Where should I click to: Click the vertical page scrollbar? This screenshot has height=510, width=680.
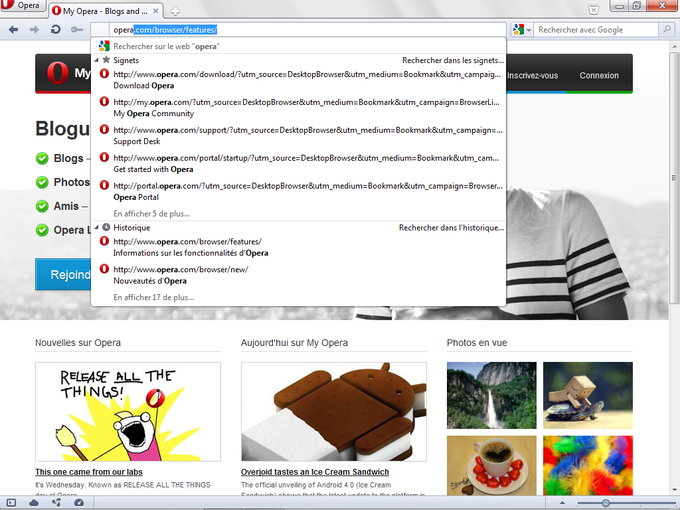pyautogui.click(x=674, y=177)
